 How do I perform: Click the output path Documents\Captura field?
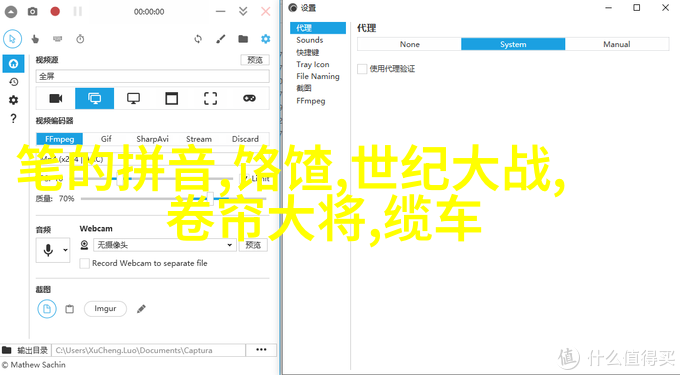[149, 350]
